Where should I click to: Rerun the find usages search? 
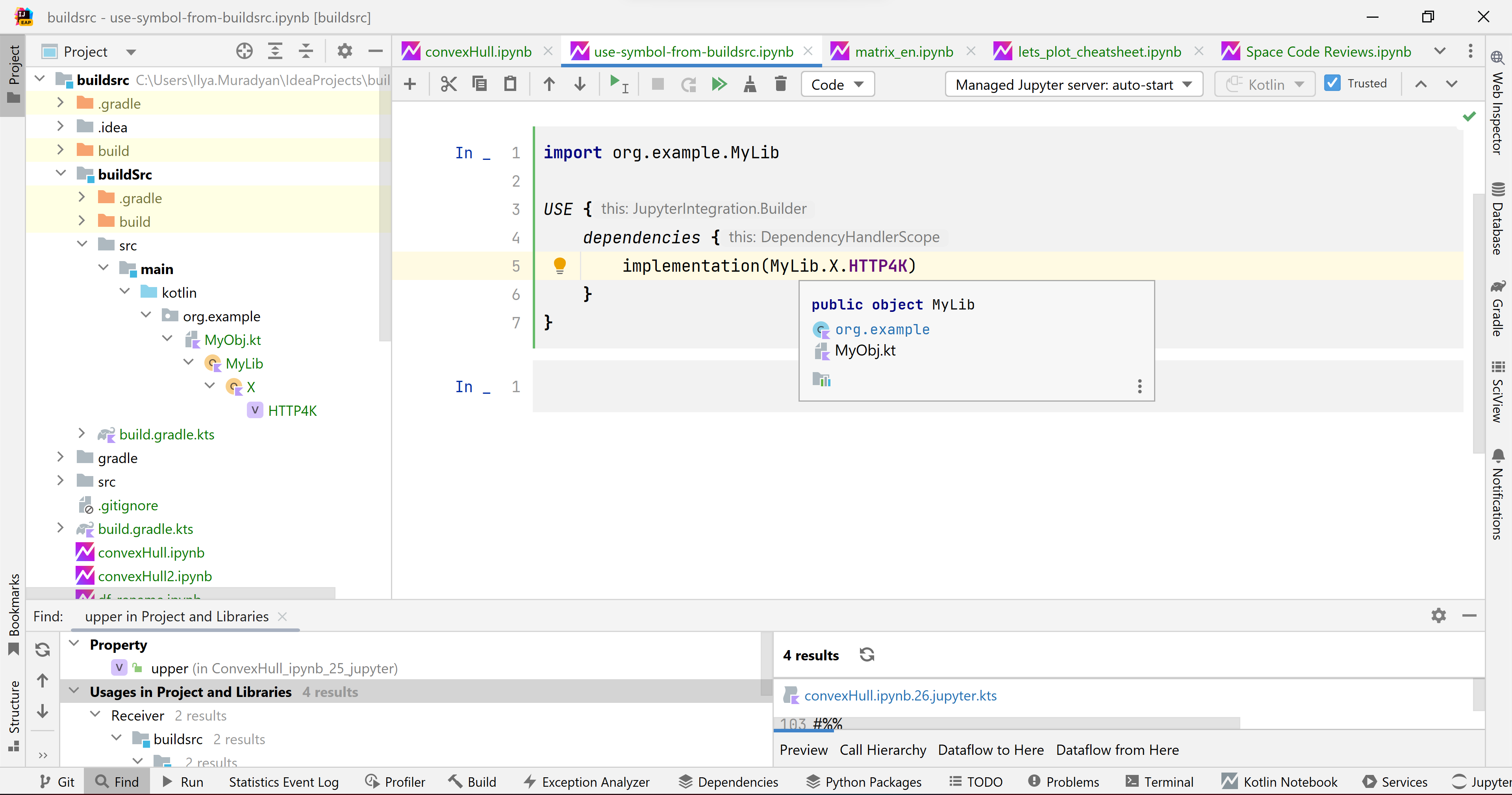coord(42,649)
